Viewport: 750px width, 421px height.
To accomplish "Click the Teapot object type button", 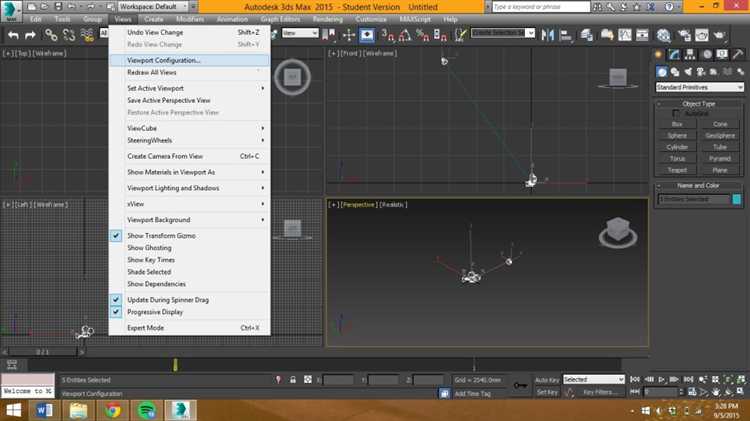I will pyautogui.click(x=677, y=170).
